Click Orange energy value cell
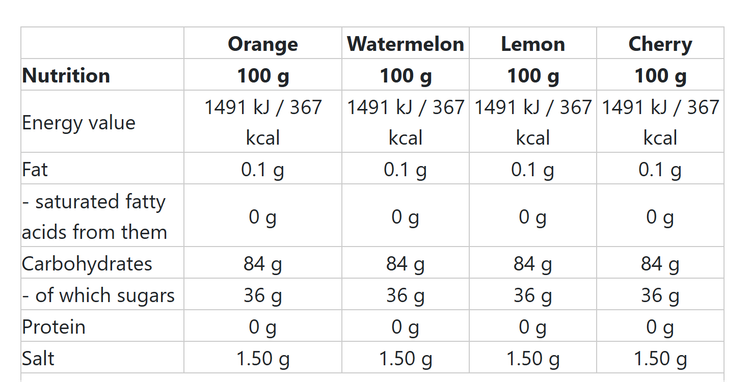 pyautogui.click(x=263, y=122)
